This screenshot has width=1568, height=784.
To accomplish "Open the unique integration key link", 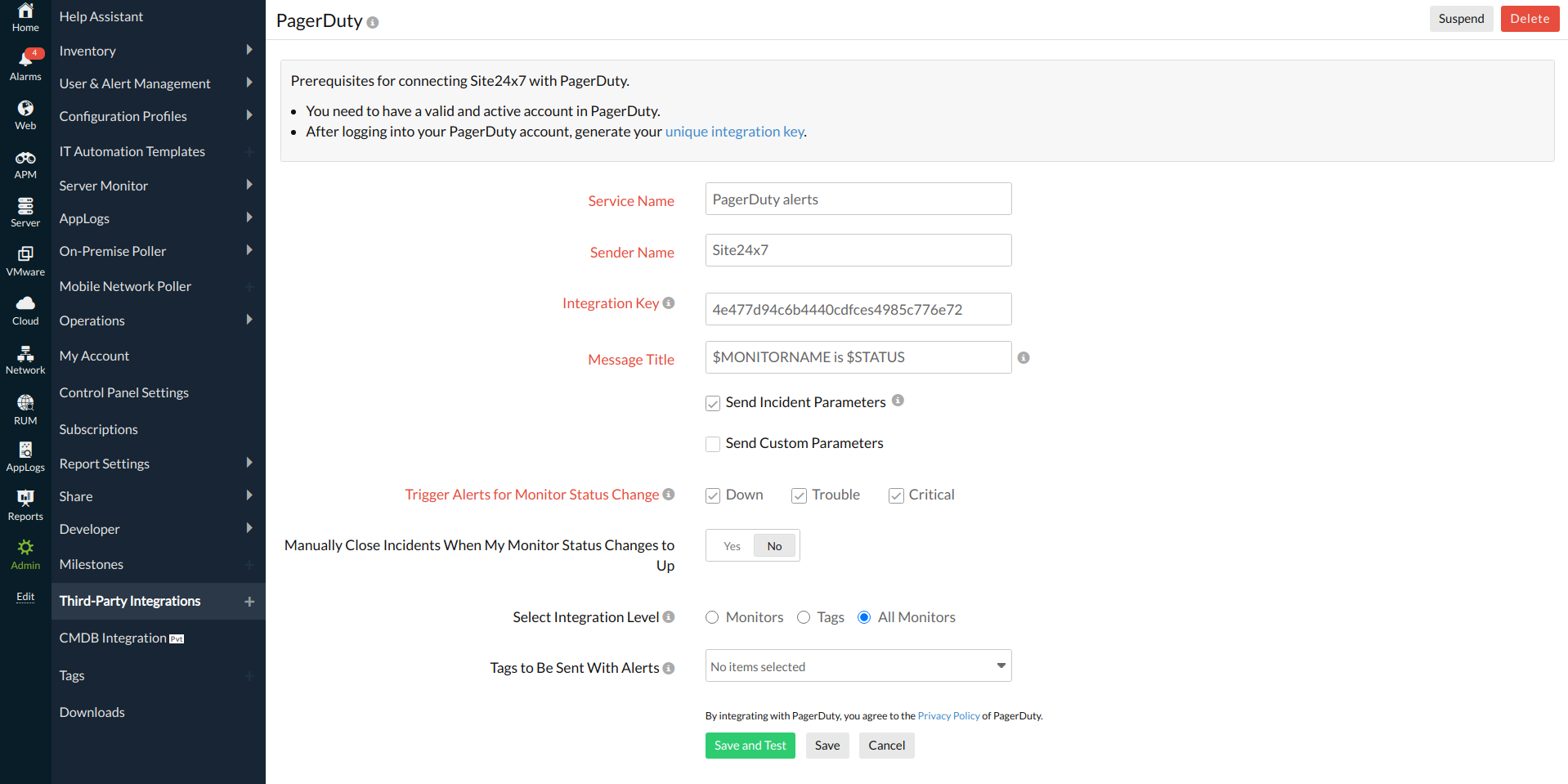I will (x=734, y=132).
